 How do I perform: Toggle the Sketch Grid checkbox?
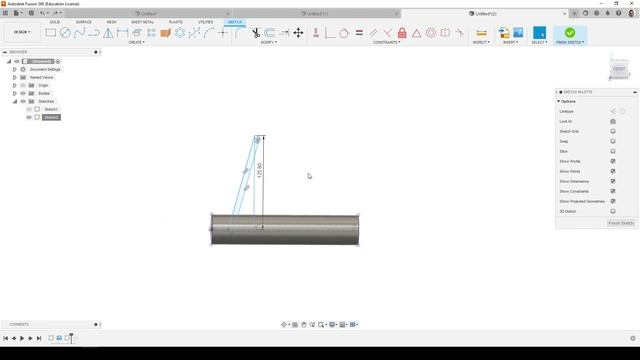coord(613,131)
